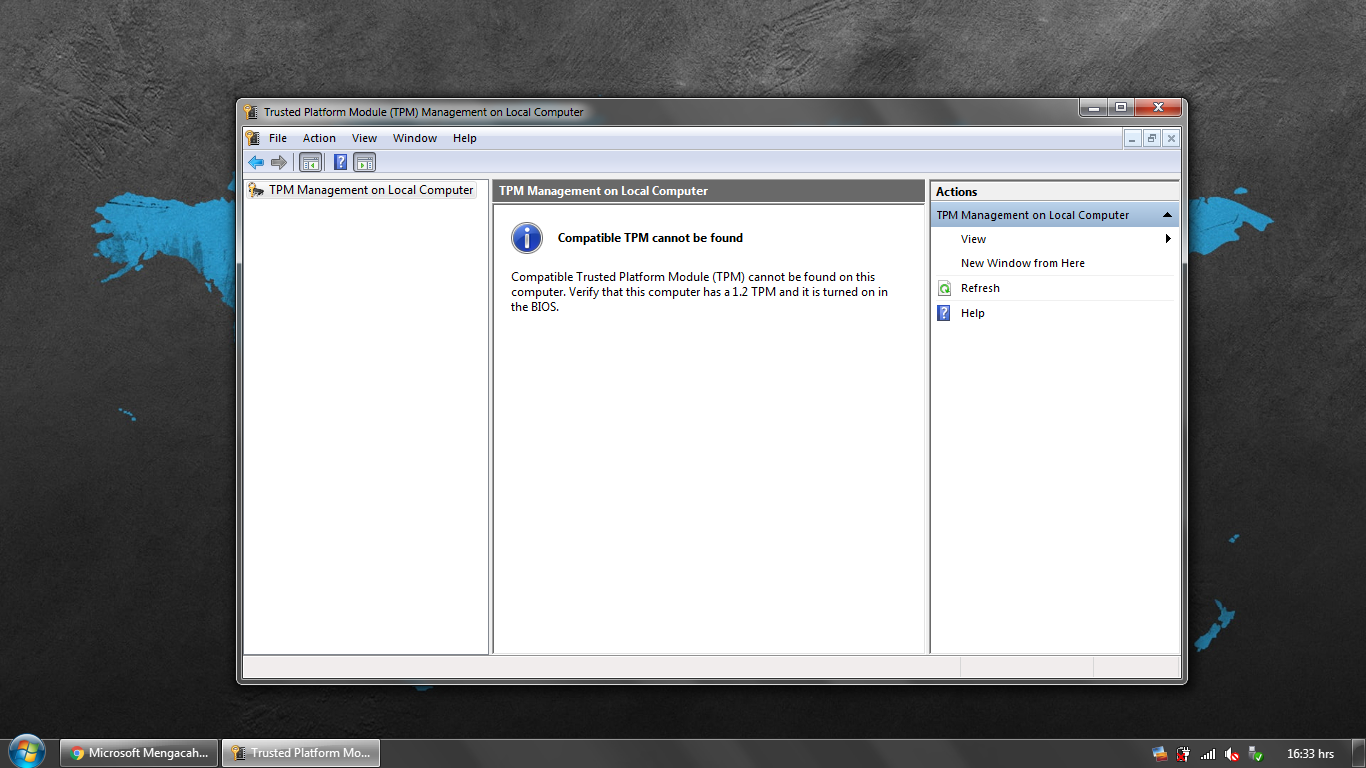Click the Show Desktop strip at the taskbar end
Viewport: 1366px width, 768px height.
tap(1359, 753)
